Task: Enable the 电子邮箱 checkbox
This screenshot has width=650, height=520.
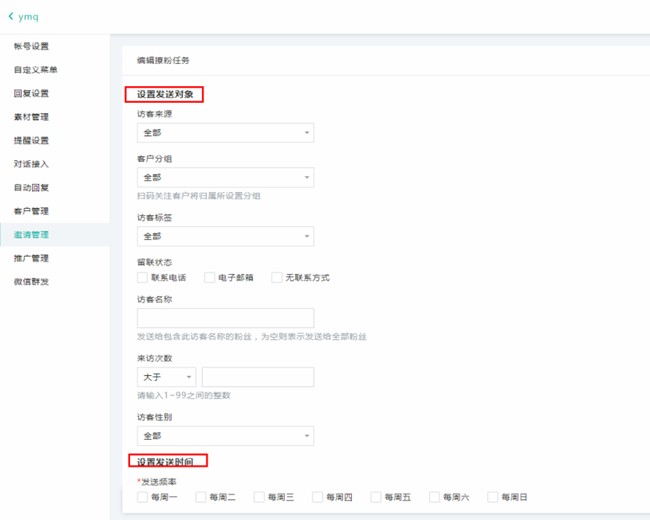Action: click(210, 277)
